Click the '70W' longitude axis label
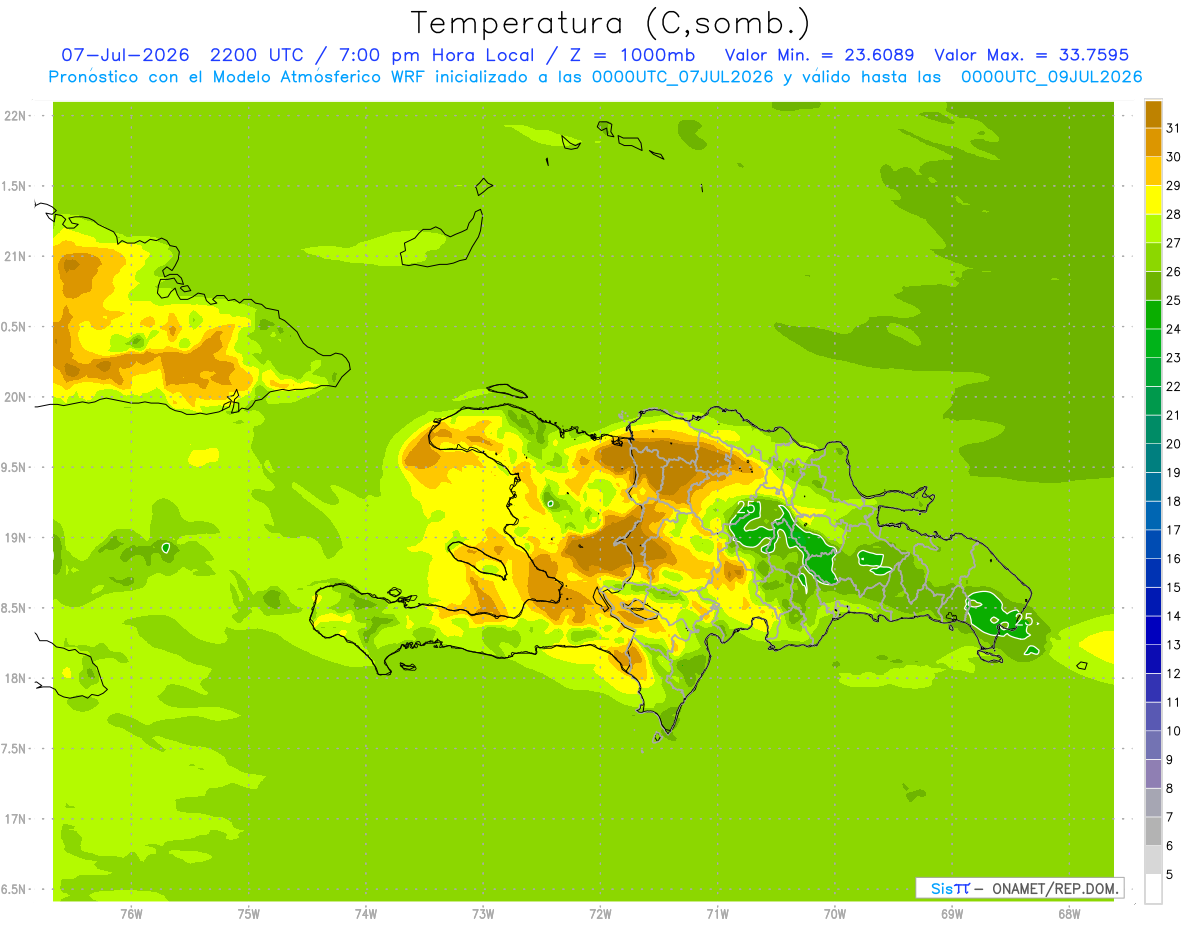This screenshot has width=1200, height=927. [835, 913]
